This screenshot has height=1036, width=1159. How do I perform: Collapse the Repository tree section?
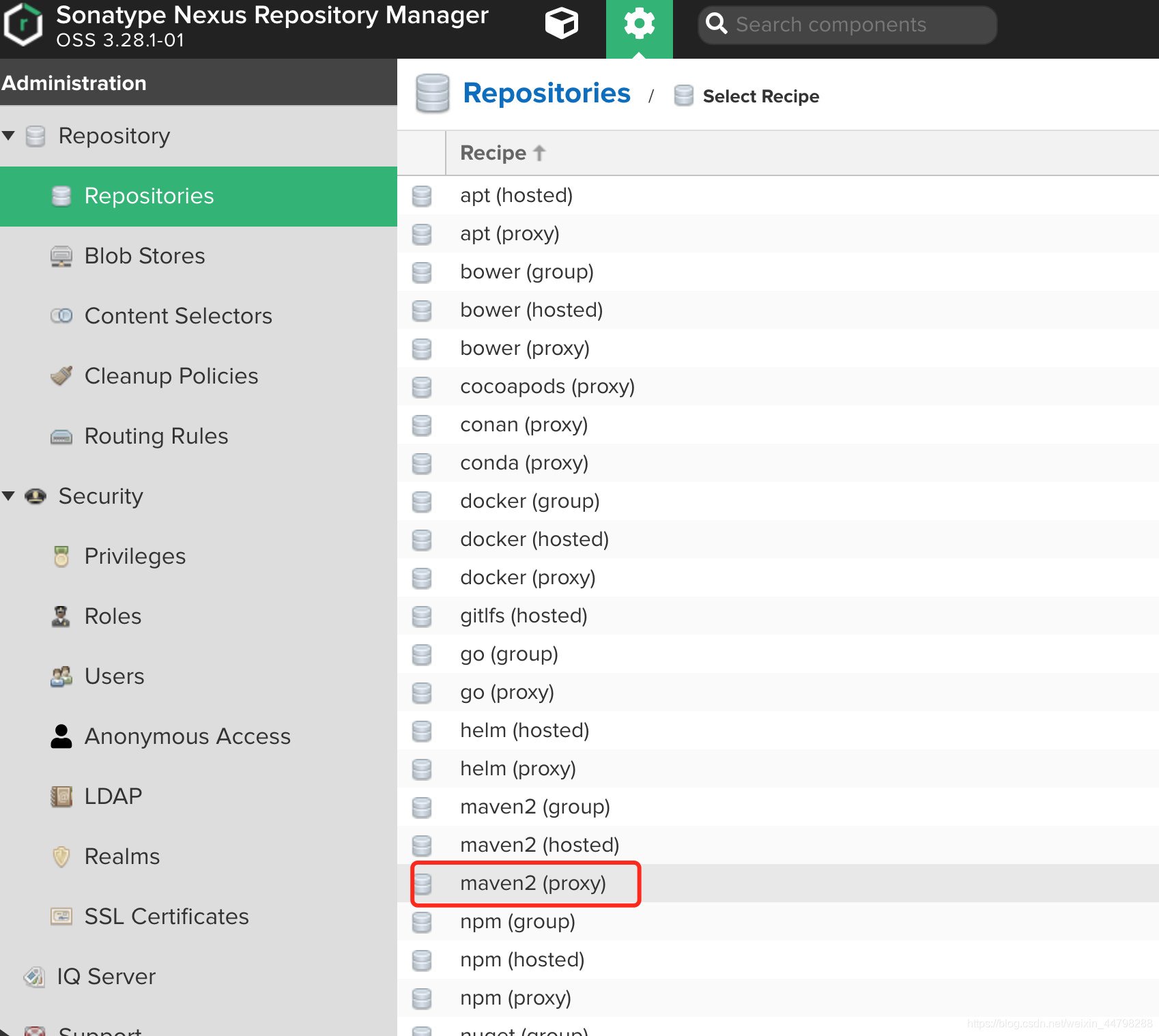point(8,135)
